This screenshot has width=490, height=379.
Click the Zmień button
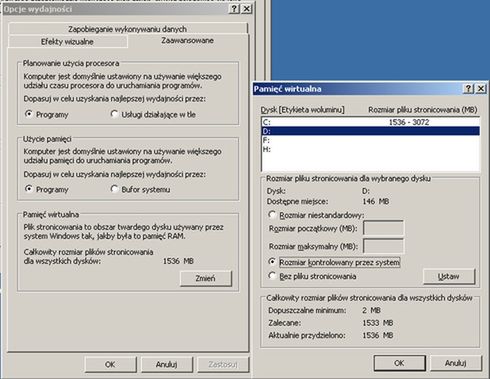click(x=206, y=278)
